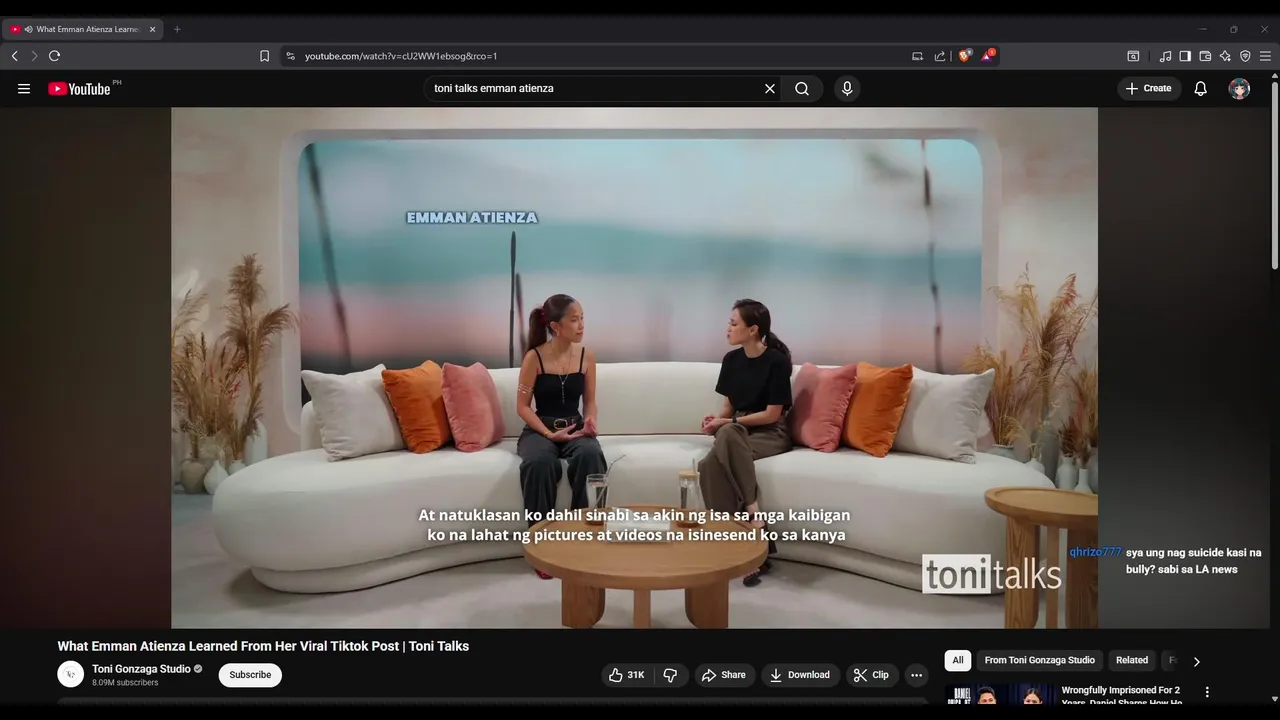Open options for Wrongfully Imprisoned video
The image size is (1280, 720).
1207,692
